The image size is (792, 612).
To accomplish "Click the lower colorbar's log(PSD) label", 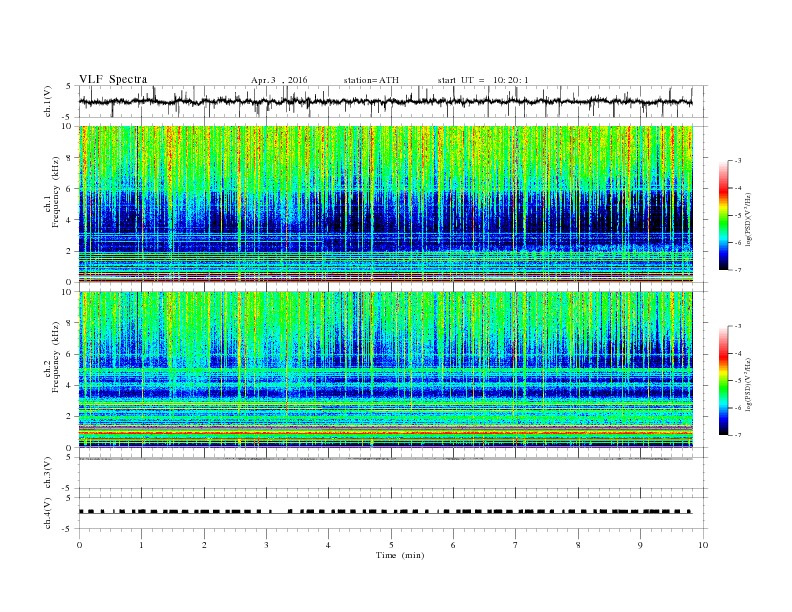I will point(748,383).
